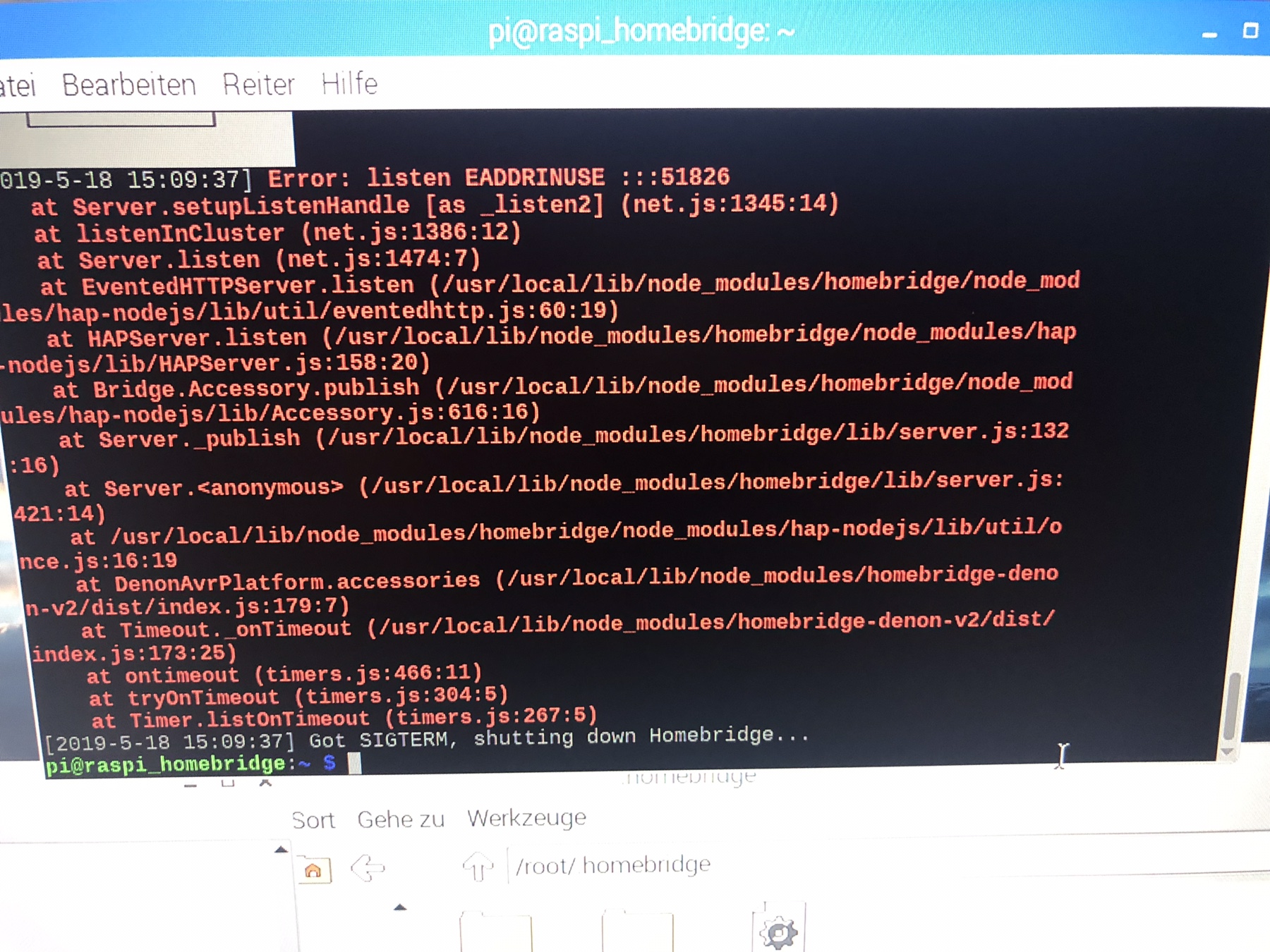
Task: Open the Sort menu in file manager
Action: click(x=313, y=820)
